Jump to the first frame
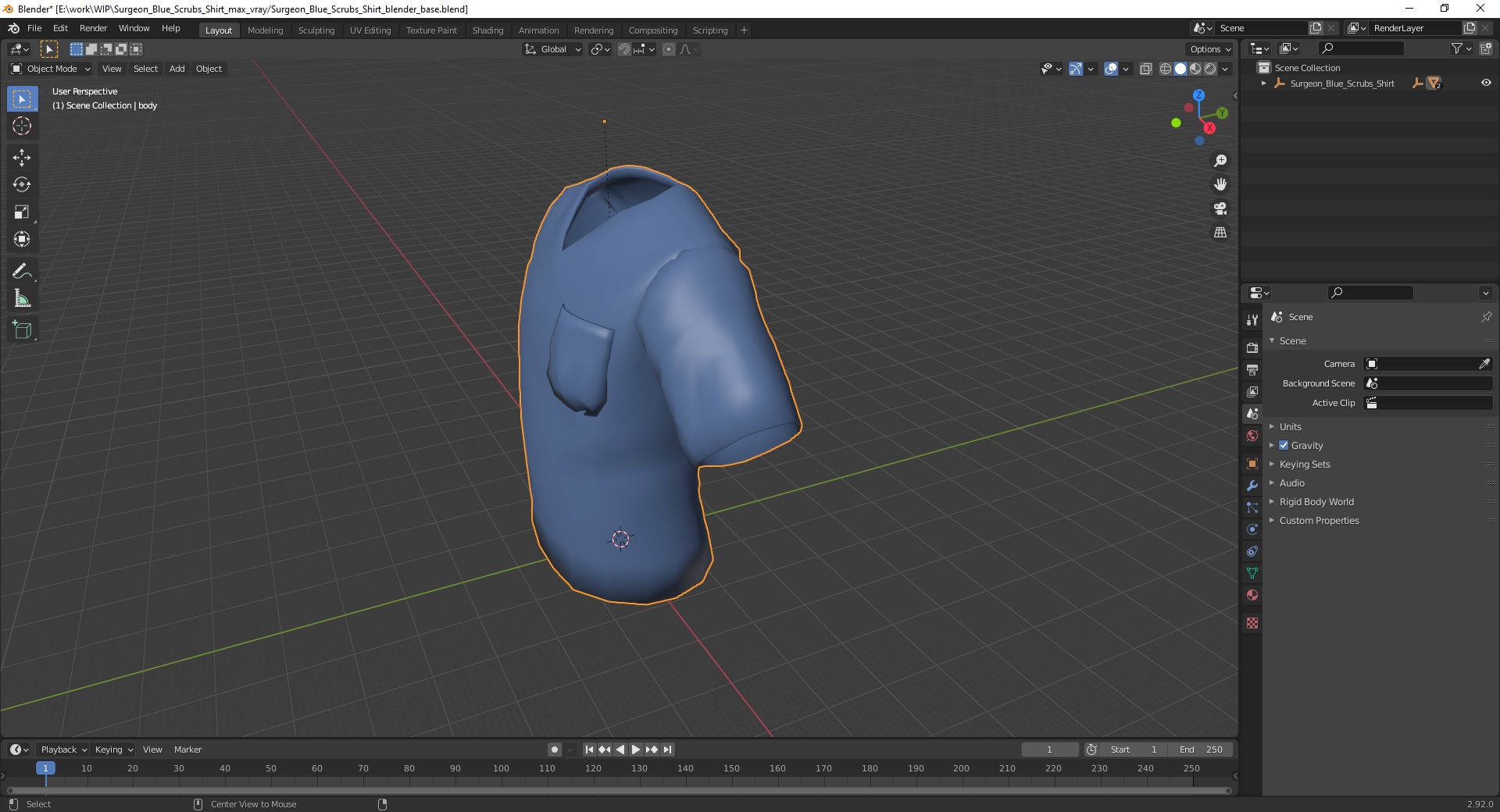 [x=589, y=750]
